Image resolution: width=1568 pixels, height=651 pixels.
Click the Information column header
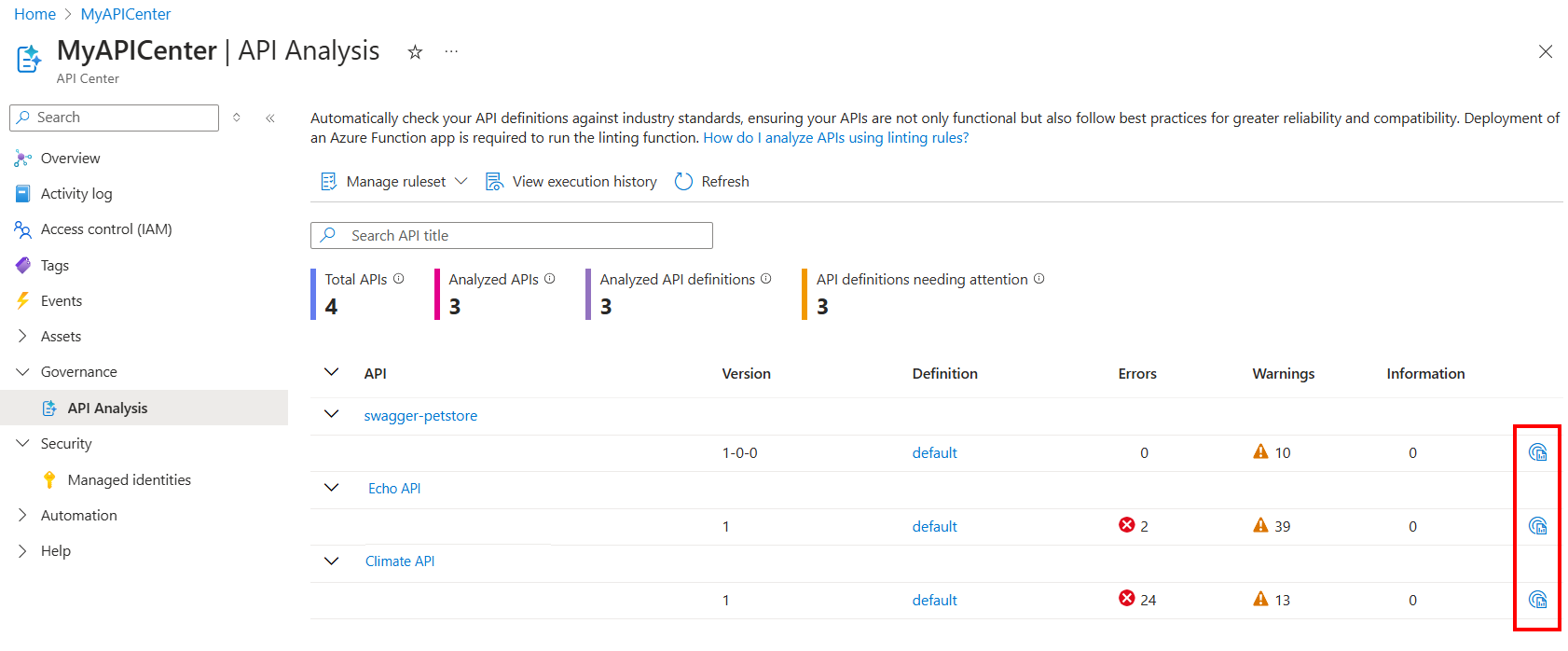point(1425,374)
